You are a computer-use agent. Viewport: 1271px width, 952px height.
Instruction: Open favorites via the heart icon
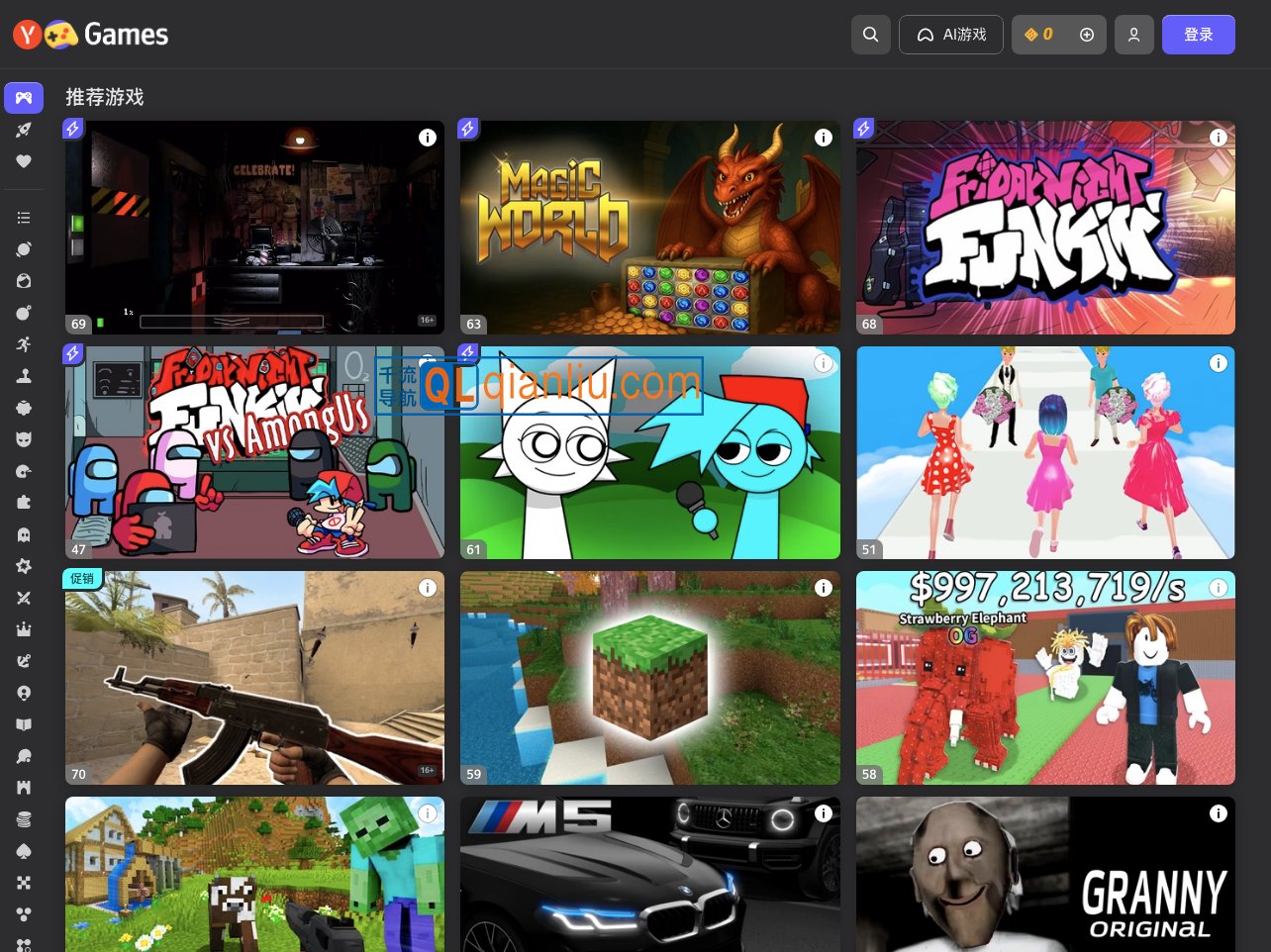[x=24, y=161]
